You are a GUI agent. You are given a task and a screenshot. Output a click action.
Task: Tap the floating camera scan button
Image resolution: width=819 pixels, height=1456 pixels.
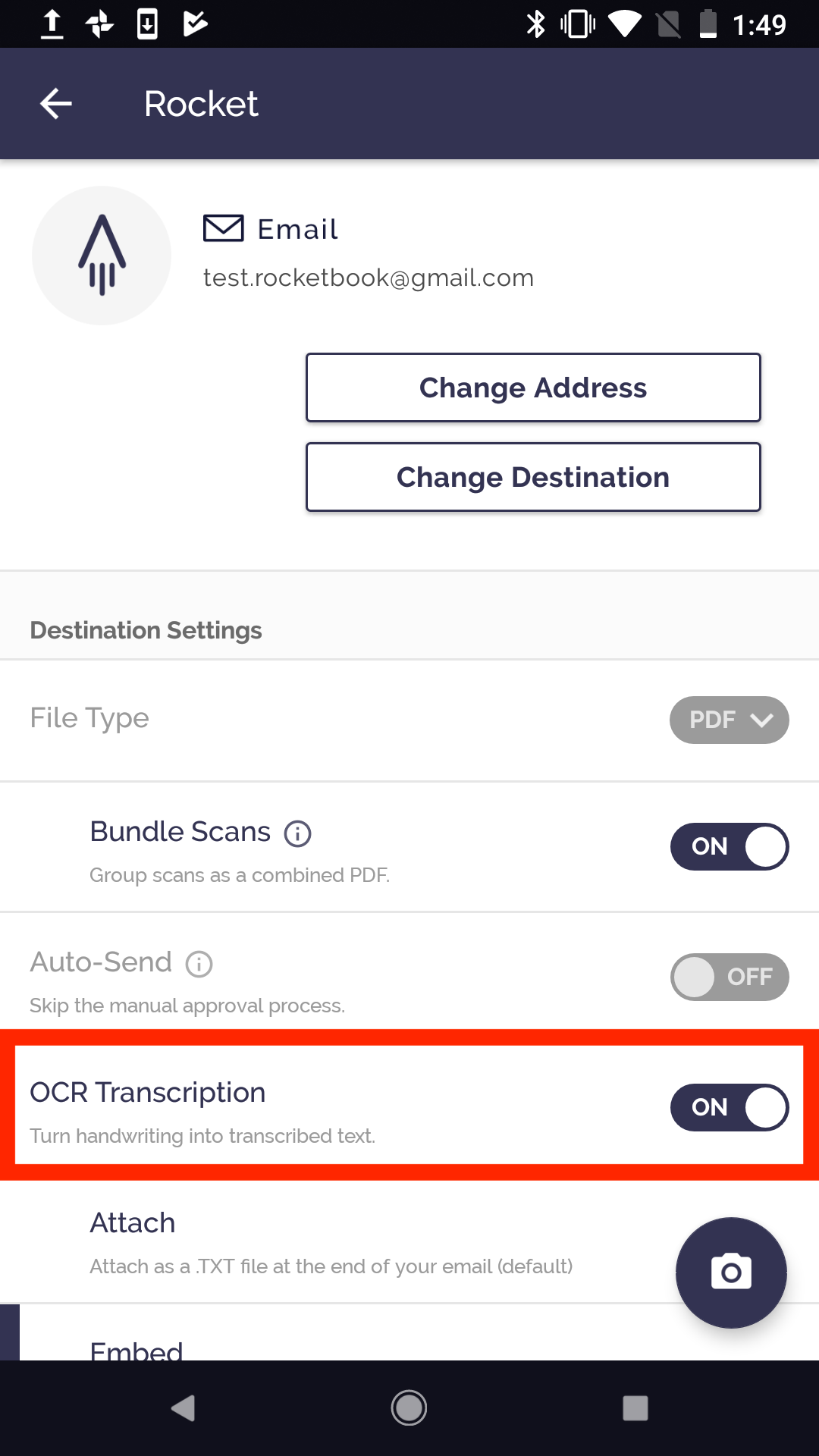click(x=731, y=1272)
